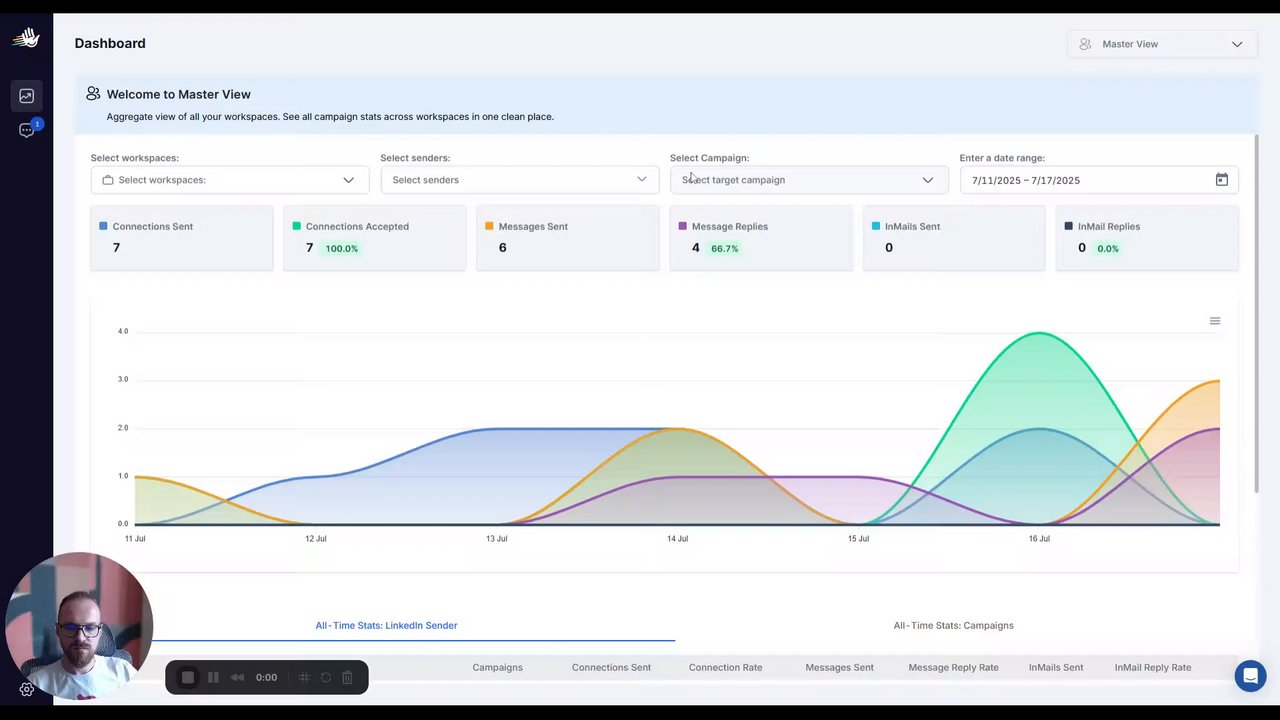
Task: Open the chart hamburger menu icon
Action: pos(1214,321)
